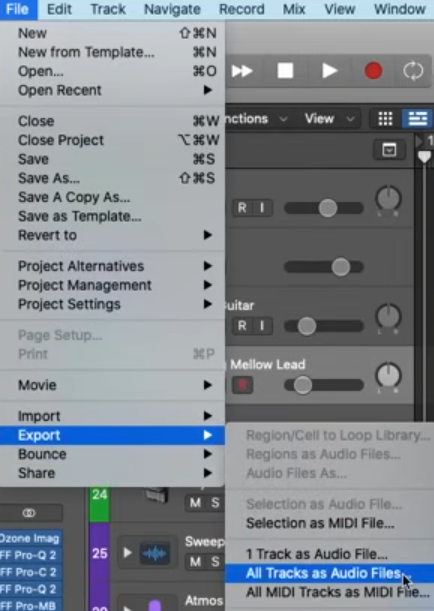This screenshot has height=611, width=434.
Task: Toggle red record button on Mellow Lead track
Action: 243,385
